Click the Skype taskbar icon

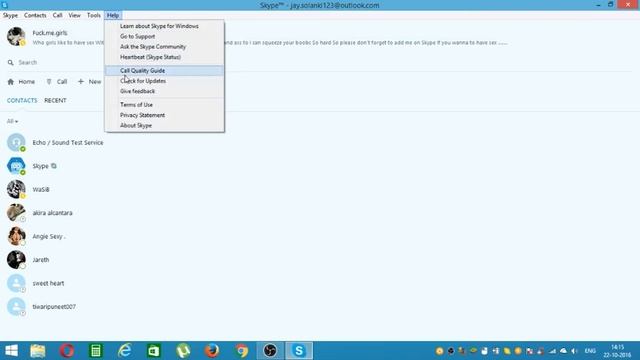tap(299, 351)
